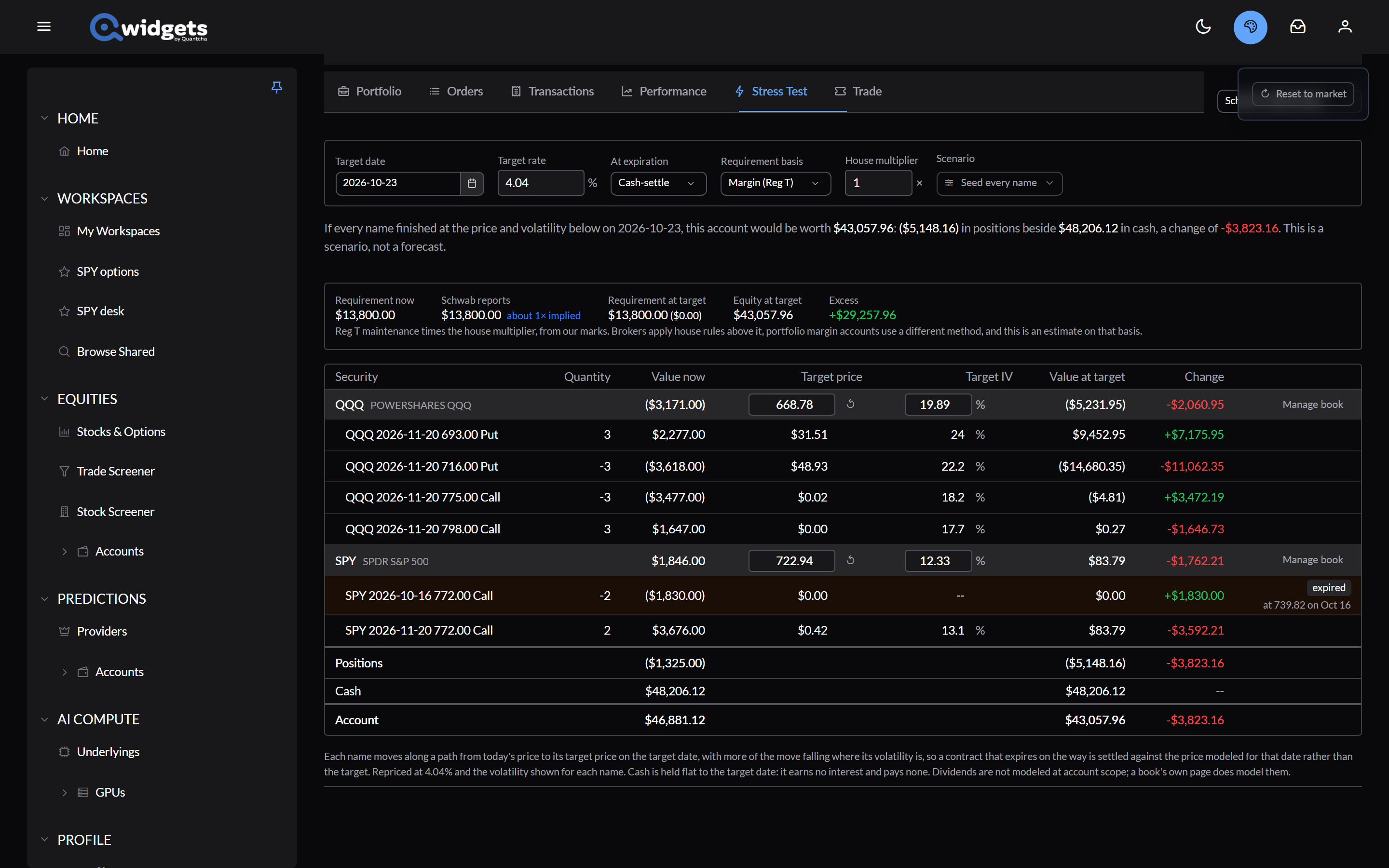
Task: Expand the GPUs item
Action: (64, 793)
